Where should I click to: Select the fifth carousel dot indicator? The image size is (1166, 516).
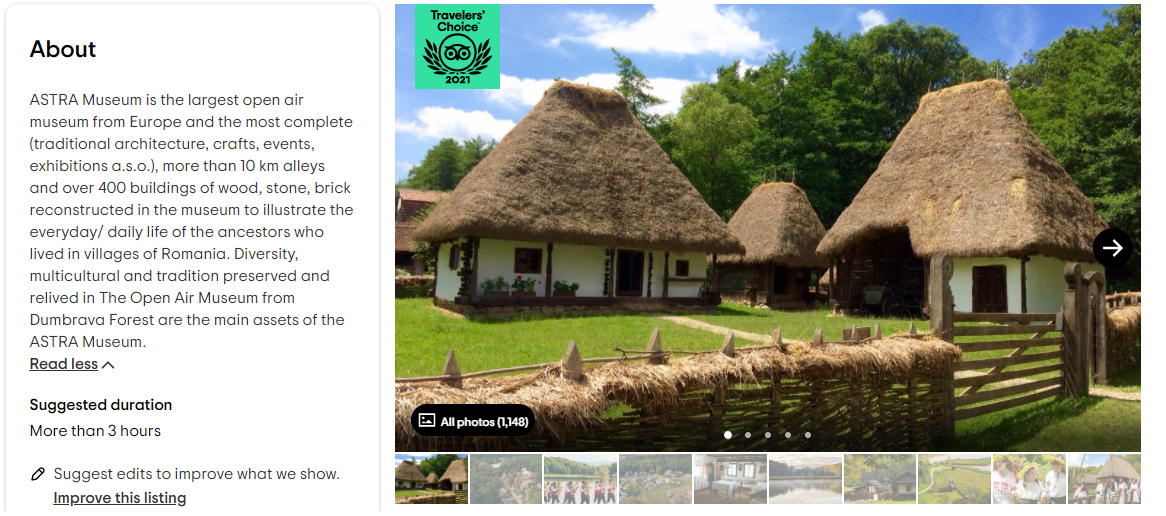[808, 435]
